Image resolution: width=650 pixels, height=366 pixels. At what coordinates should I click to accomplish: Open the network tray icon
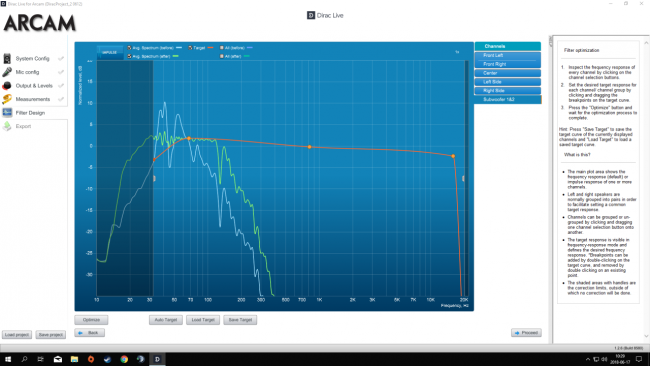[596, 359]
